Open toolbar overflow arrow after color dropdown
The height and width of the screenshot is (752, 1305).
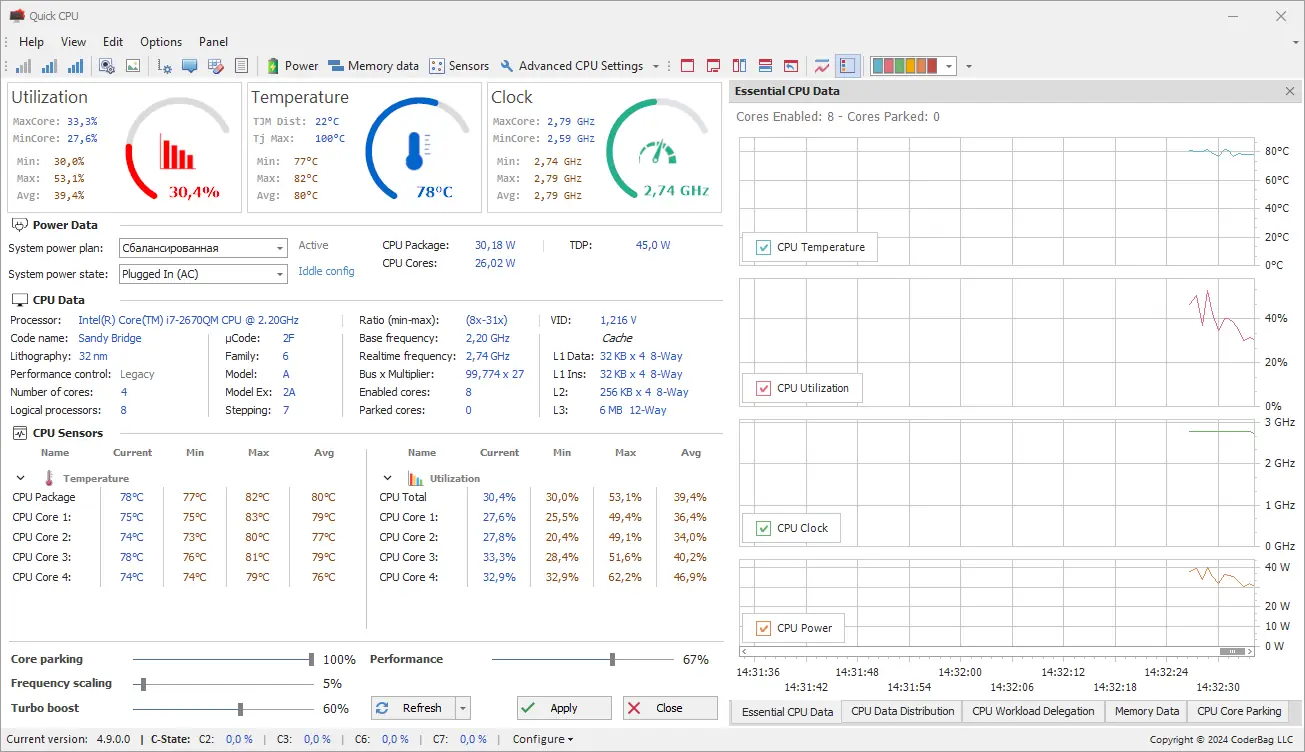tap(968, 67)
